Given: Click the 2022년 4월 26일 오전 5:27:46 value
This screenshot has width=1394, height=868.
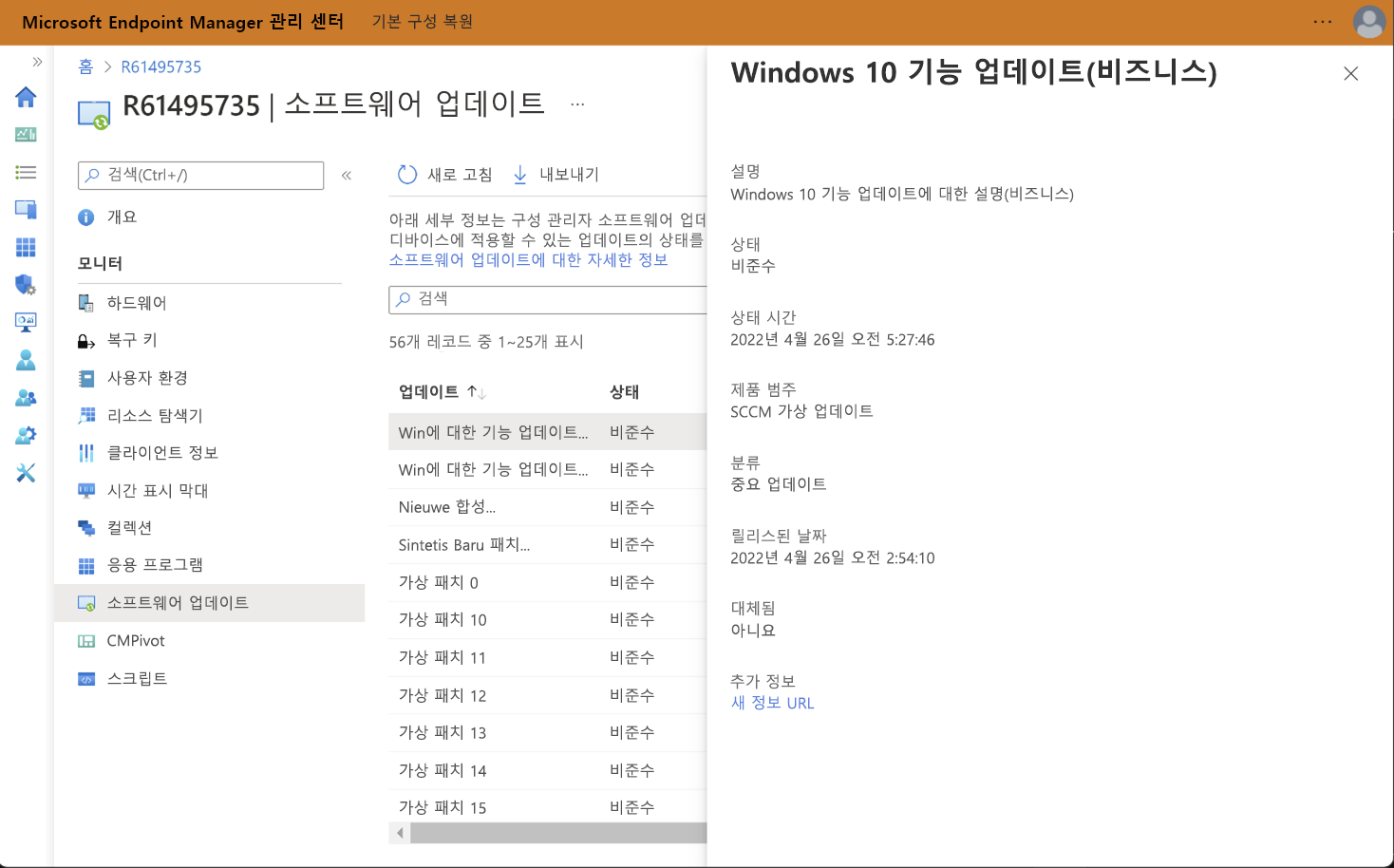Looking at the screenshot, I should point(833,340).
